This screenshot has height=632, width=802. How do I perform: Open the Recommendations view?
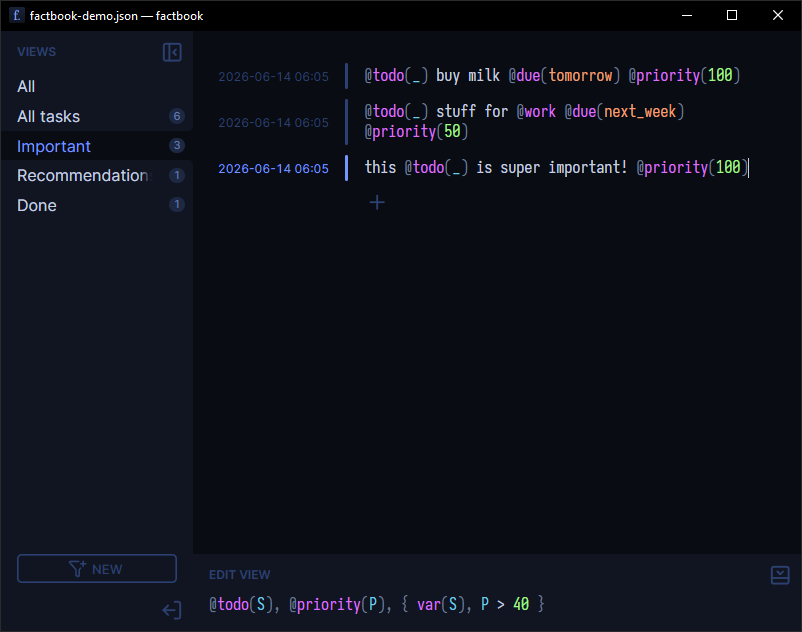97,175
